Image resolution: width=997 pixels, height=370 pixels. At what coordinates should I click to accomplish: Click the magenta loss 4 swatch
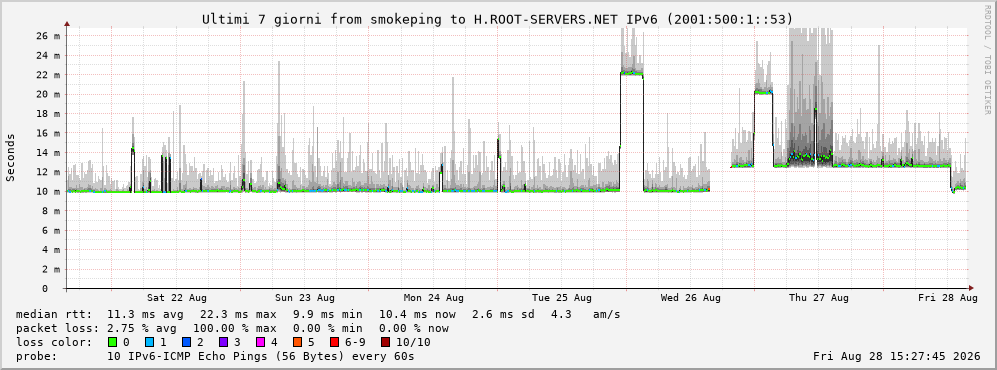(x=260, y=342)
